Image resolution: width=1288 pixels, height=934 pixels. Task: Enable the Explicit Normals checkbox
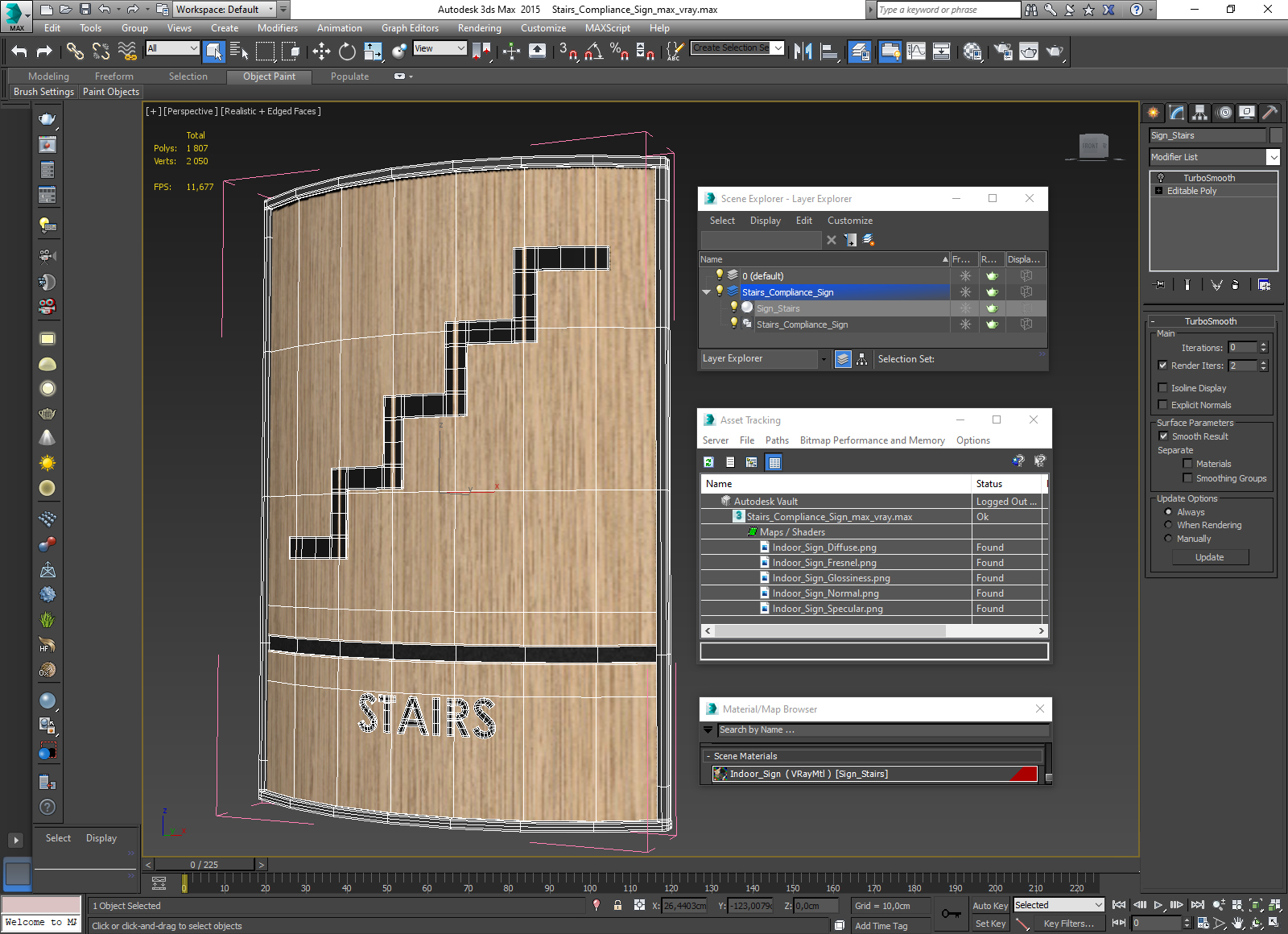click(x=1162, y=404)
